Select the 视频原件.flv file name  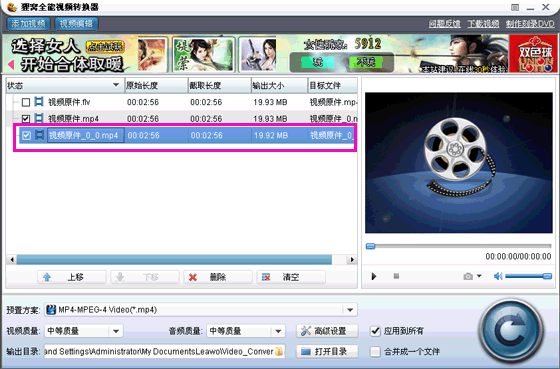(69, 103)
